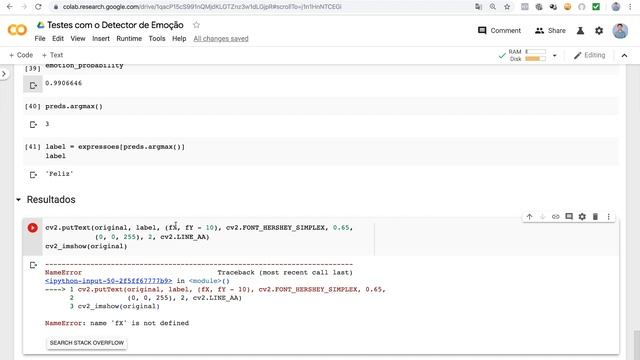
Task: Click All changes saved link
Action: point(221,39)
